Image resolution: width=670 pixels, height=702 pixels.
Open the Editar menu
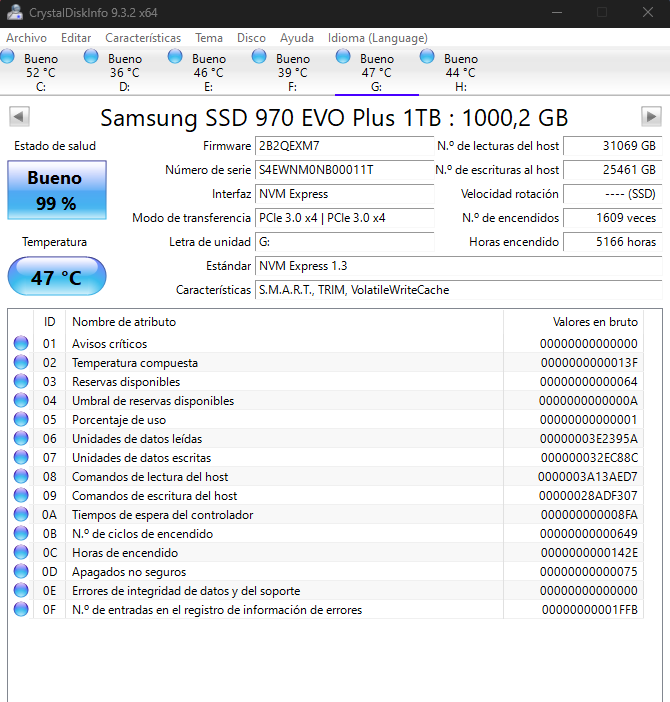76,38
